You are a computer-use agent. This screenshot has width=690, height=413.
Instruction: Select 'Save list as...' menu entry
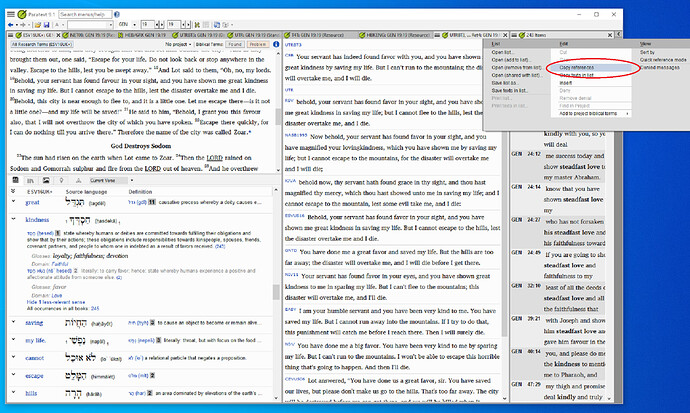(504, 83)
